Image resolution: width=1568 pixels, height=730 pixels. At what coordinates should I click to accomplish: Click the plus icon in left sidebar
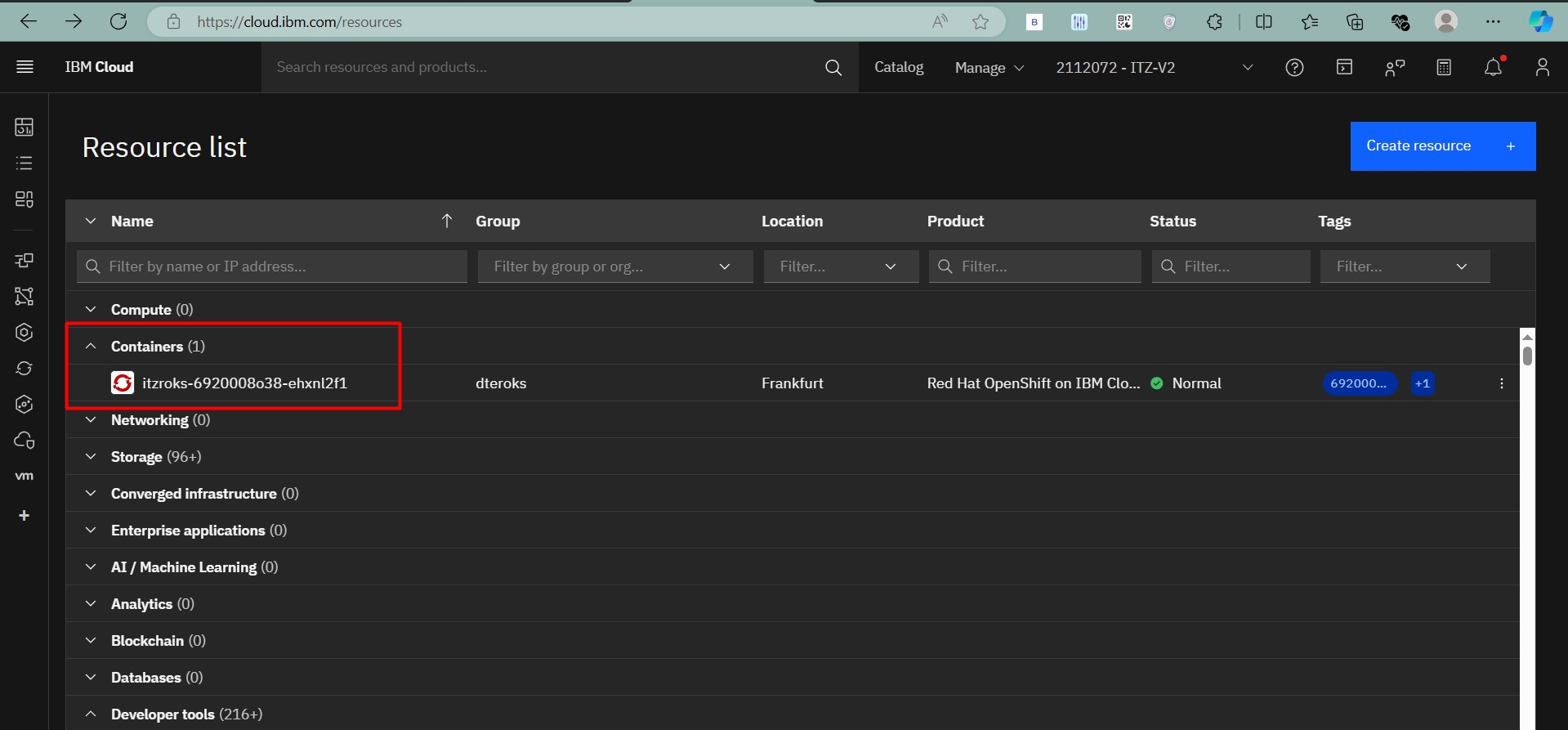(x=25, y=515)
